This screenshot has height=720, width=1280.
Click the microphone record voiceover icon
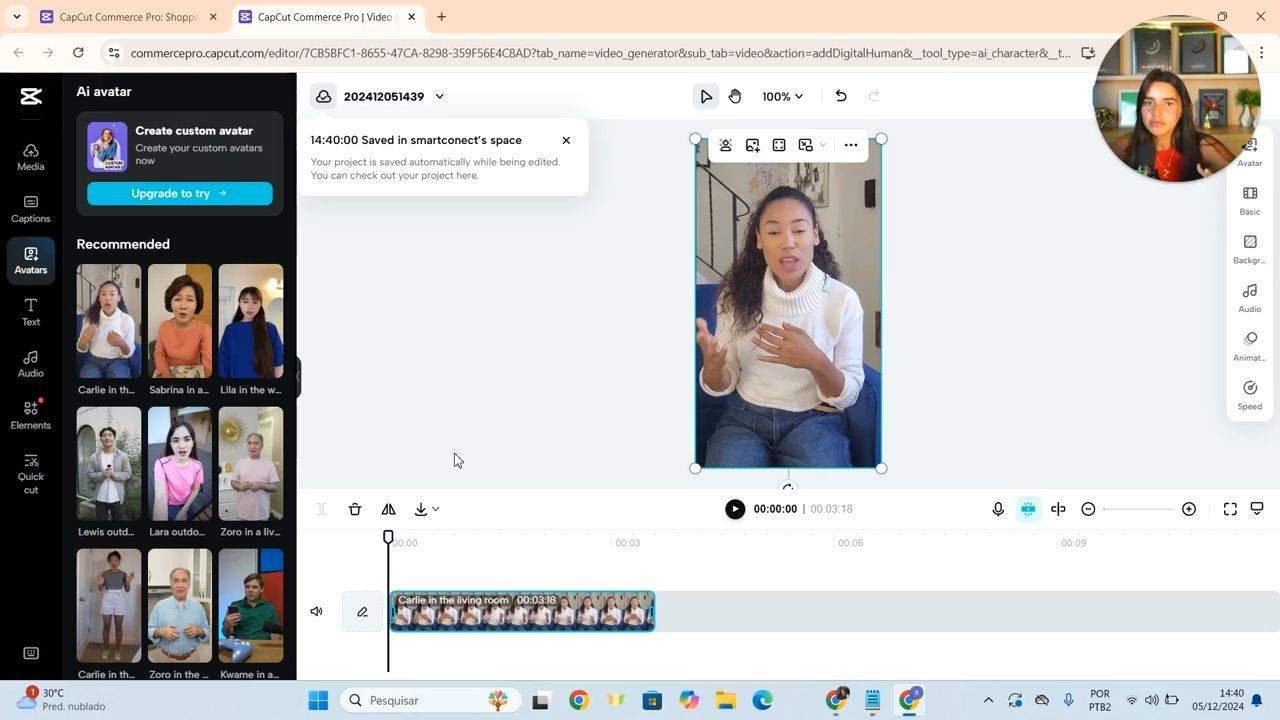(998, 509)
